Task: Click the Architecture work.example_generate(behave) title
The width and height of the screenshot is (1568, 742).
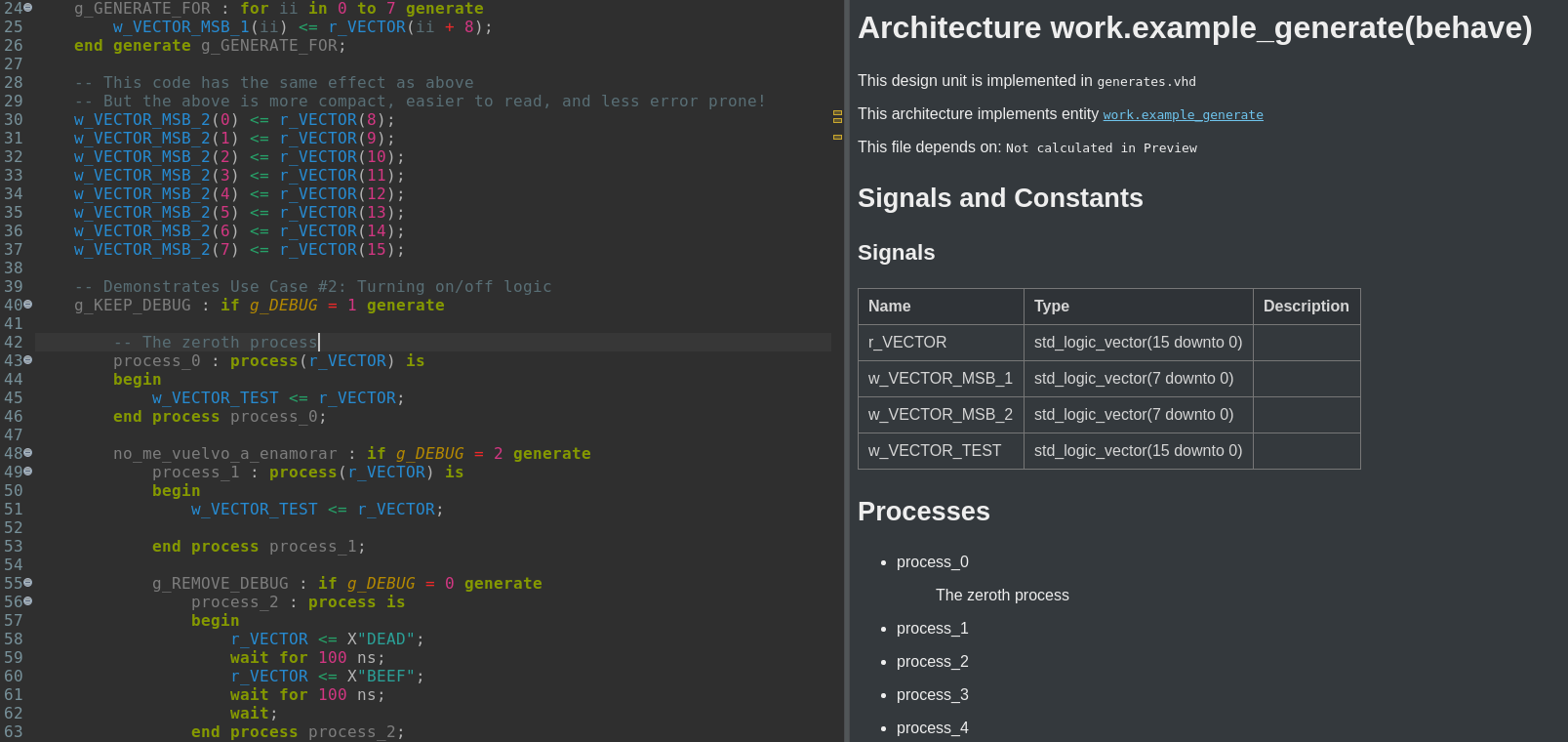Action: (x=1195, y=28)
